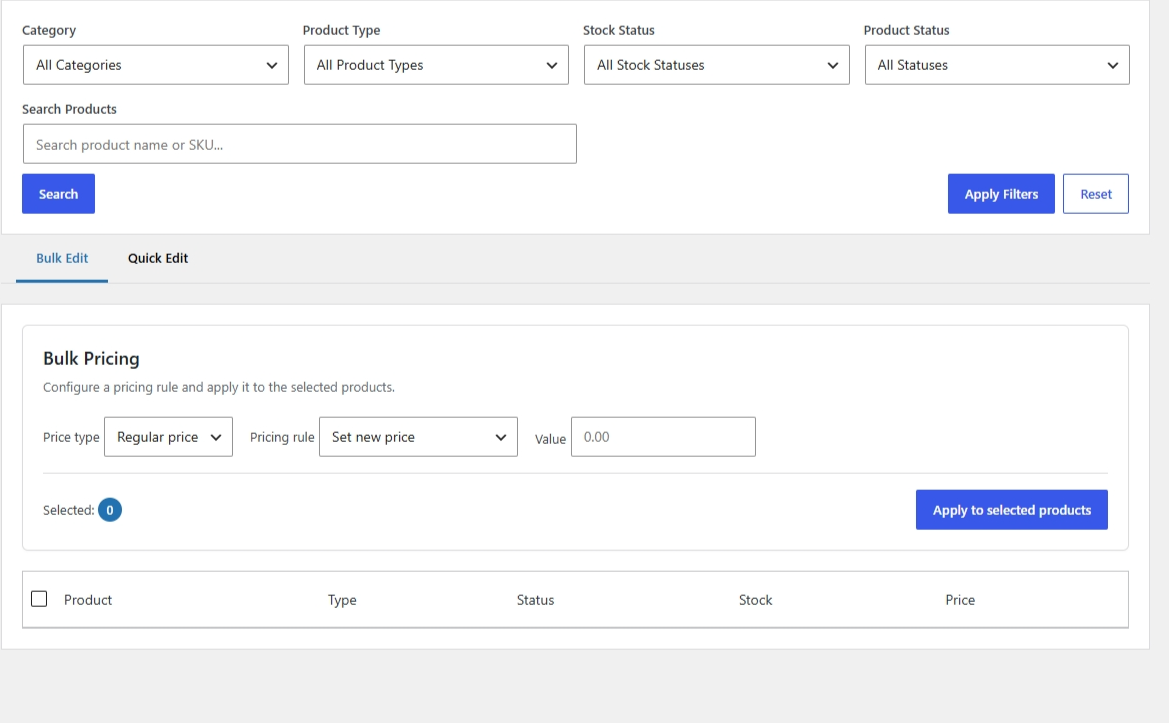Click the Price column header
The width and height of the screenshot is (1169, 723).
click(960, 600)
